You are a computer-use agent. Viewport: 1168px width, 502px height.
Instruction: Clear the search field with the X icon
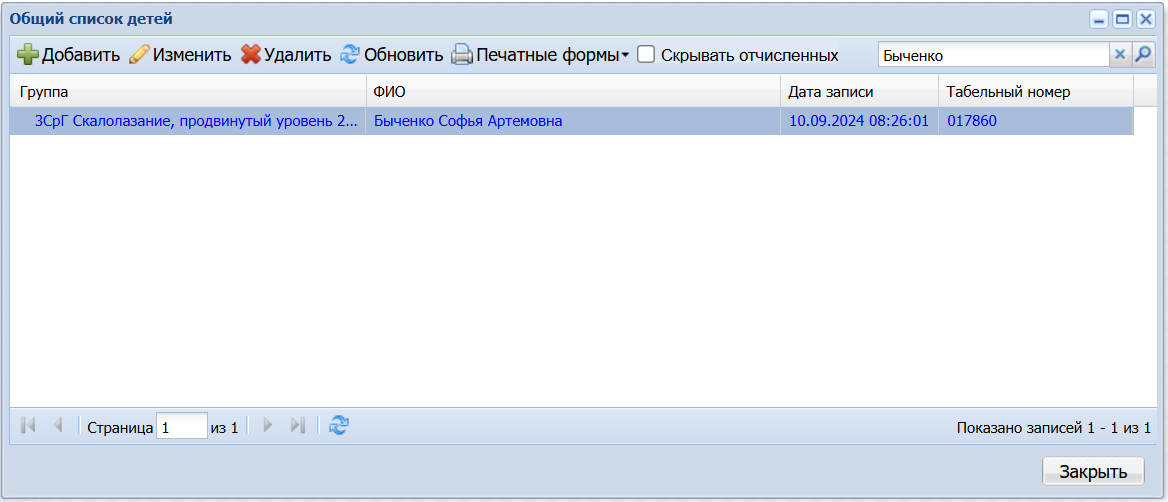pos(1120,55)
